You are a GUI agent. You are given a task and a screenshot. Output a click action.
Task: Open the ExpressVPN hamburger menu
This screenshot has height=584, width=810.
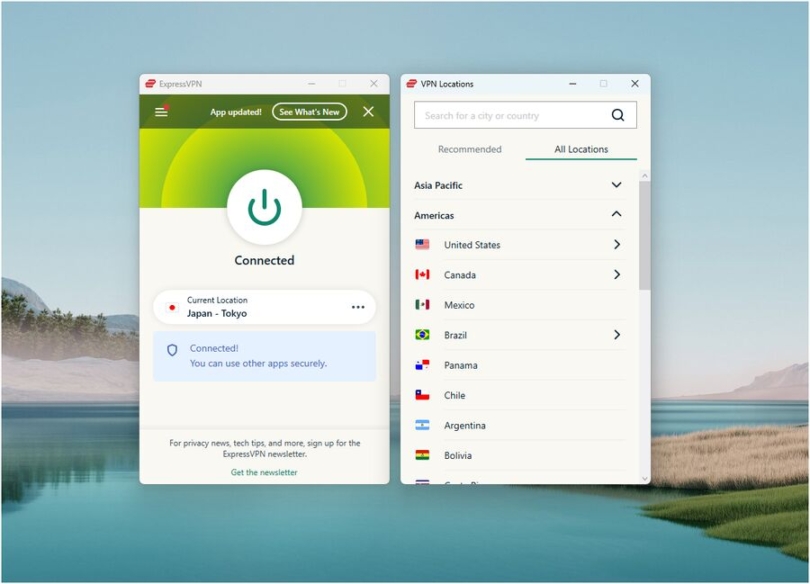160,111
